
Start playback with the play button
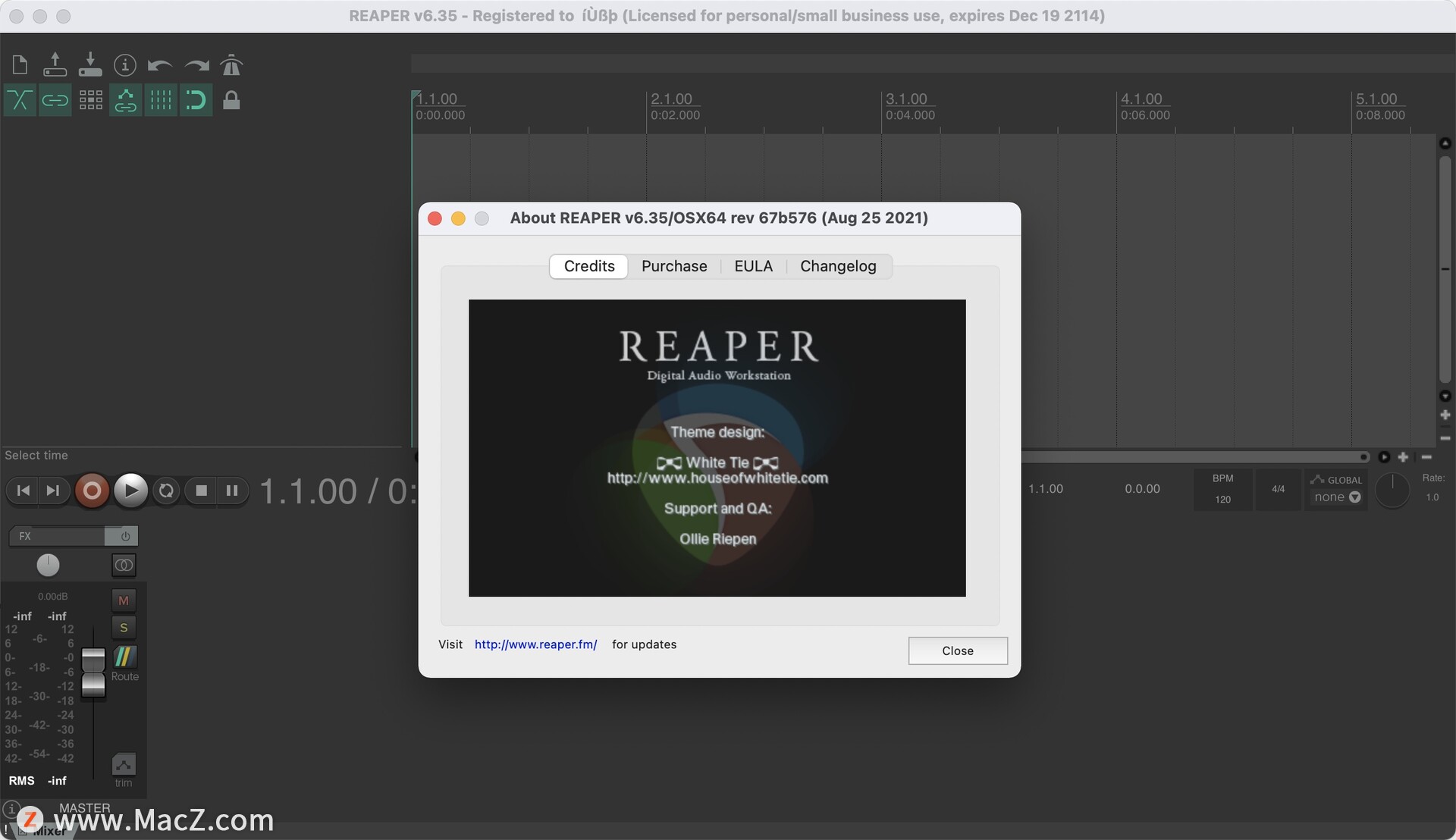130,491
